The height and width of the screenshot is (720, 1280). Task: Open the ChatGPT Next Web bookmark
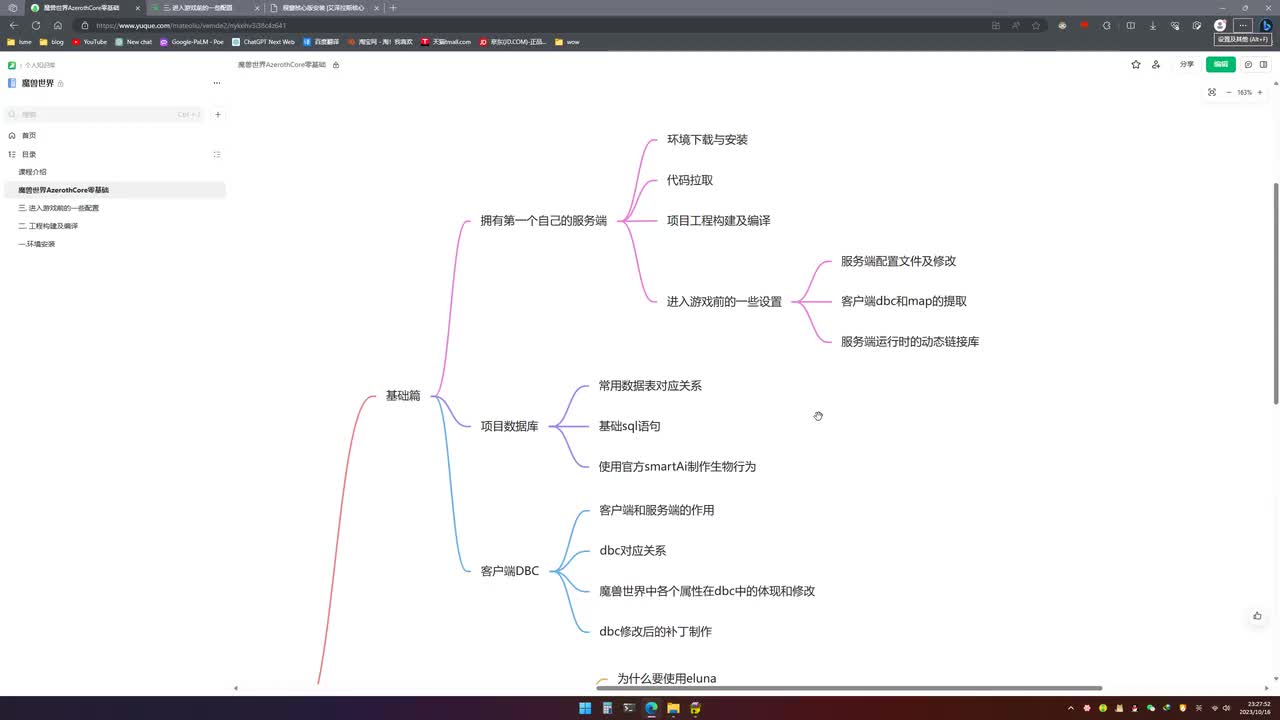263,42
